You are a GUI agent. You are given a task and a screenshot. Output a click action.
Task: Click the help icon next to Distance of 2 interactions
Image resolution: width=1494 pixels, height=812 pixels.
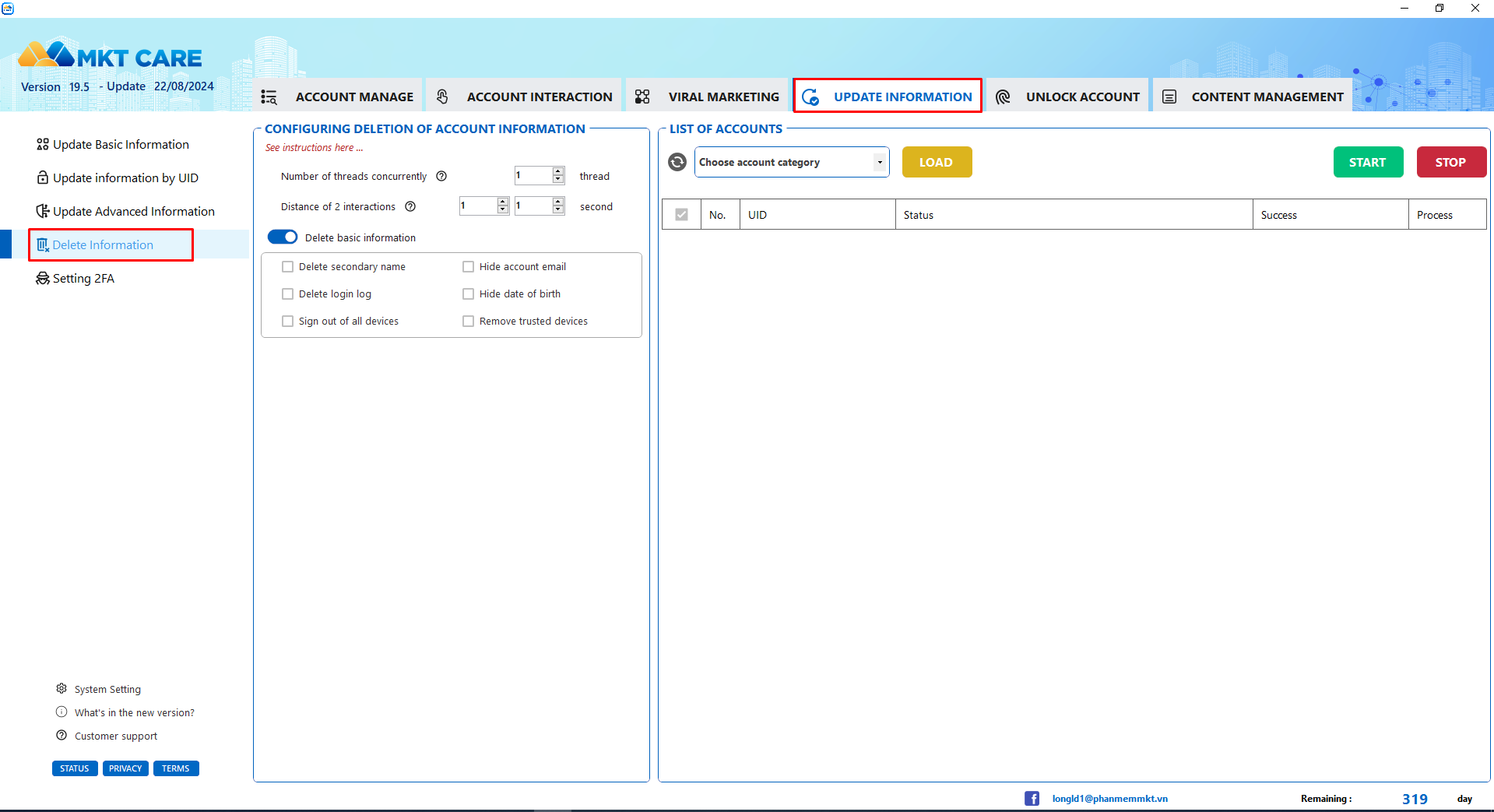(x=410, y=206)
